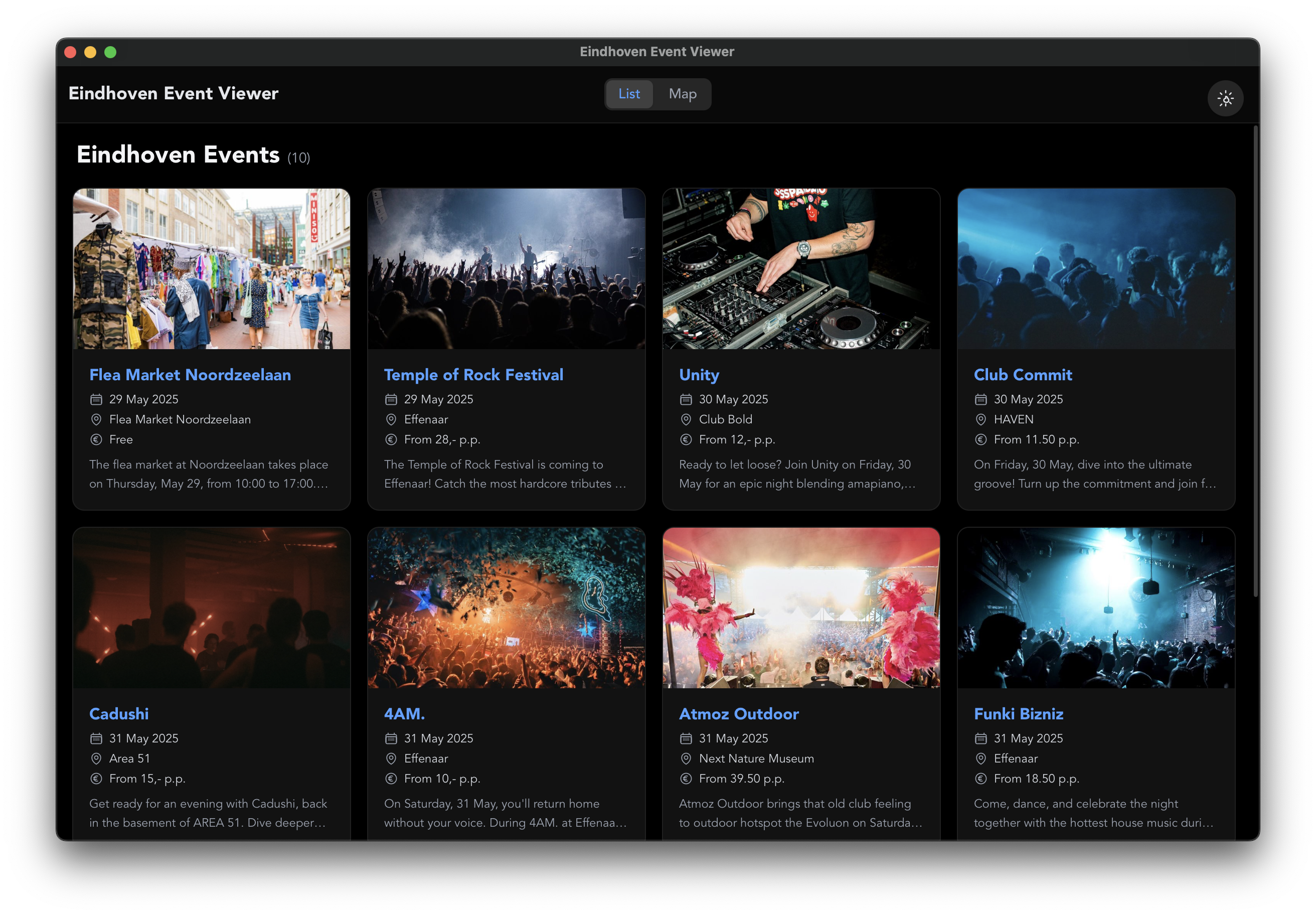Click the vertical scrollbar of the event list
The image size is (1316, 915).
coord(1255,361)
